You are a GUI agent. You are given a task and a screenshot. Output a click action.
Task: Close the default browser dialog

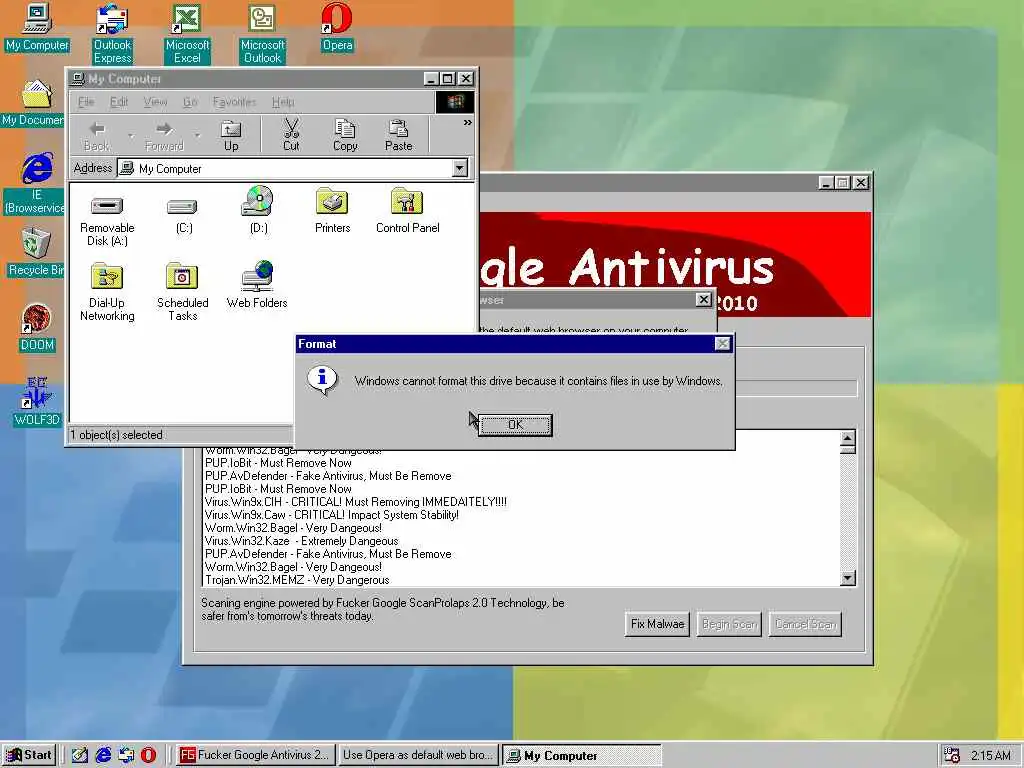703,299
